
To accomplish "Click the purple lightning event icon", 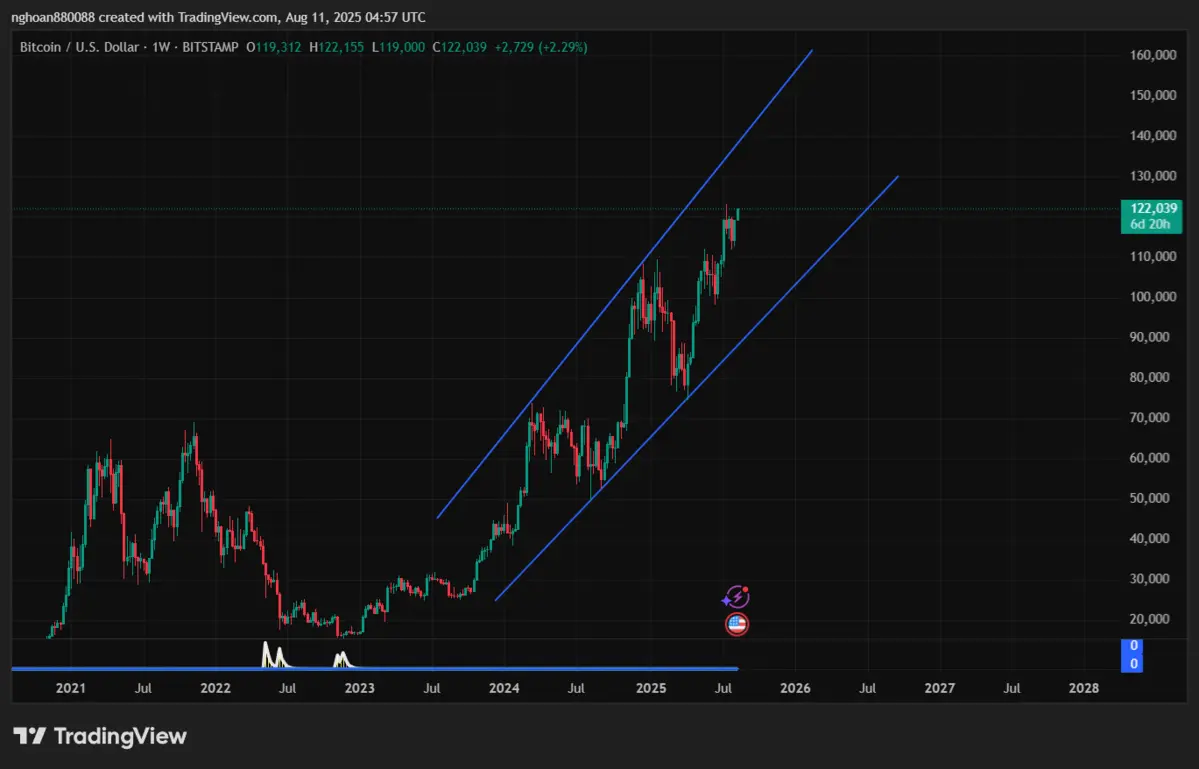I will (x=736, y=597).
